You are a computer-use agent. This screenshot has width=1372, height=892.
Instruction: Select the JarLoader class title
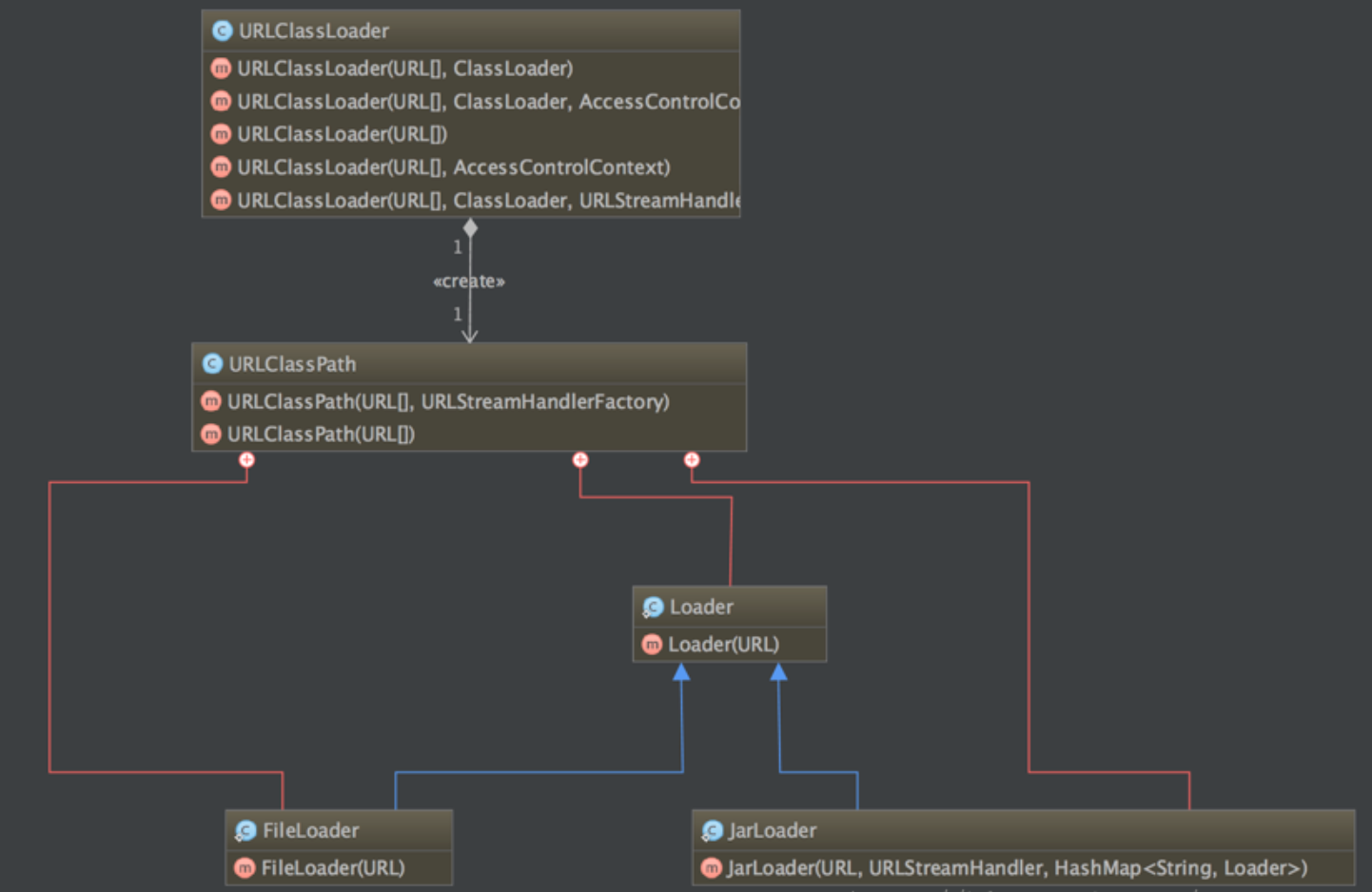(x=772, y=830)
